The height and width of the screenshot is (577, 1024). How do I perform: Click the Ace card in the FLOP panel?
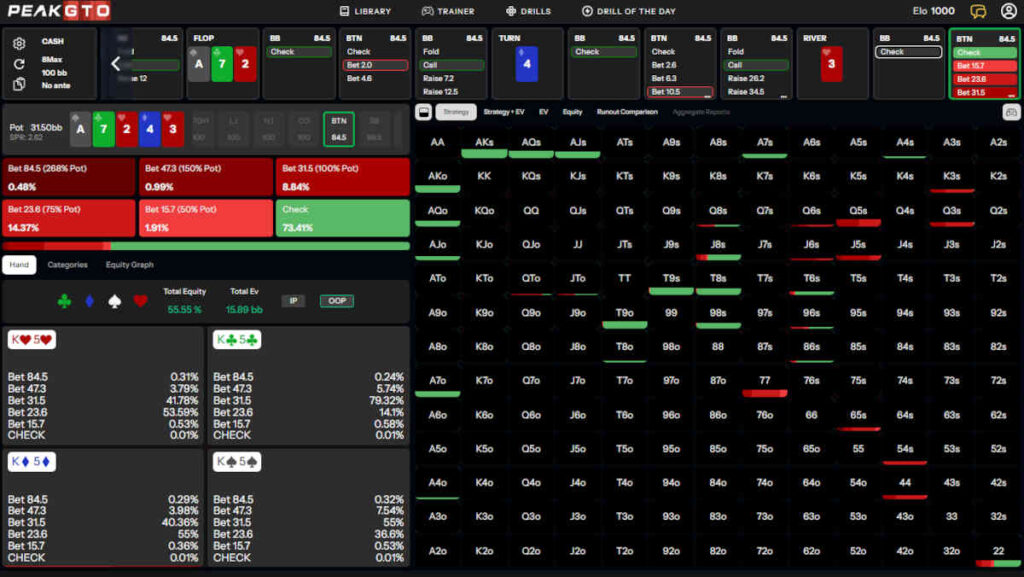199,64
